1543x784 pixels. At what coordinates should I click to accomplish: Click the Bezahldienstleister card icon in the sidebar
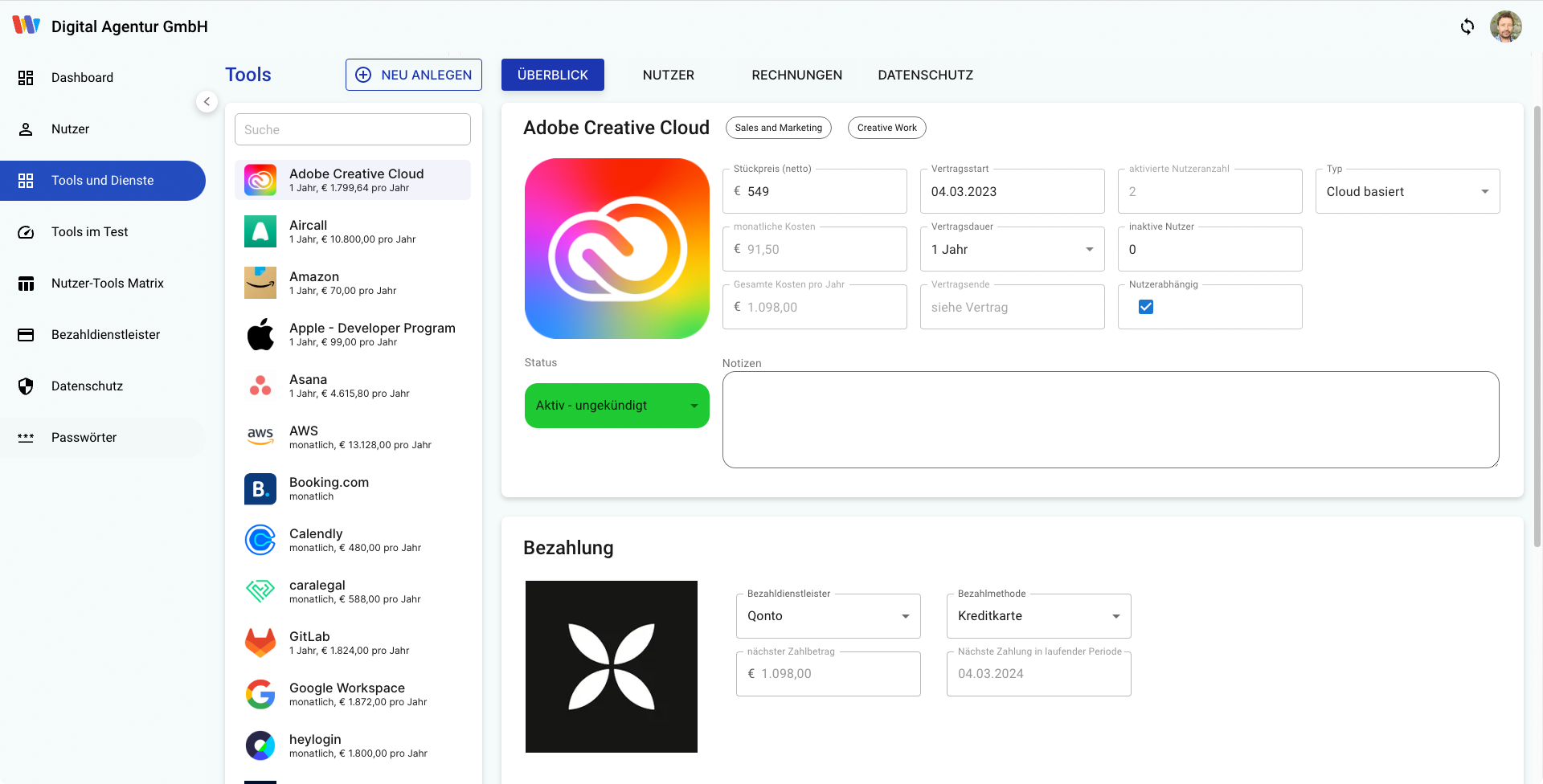[x=26, y=334]
